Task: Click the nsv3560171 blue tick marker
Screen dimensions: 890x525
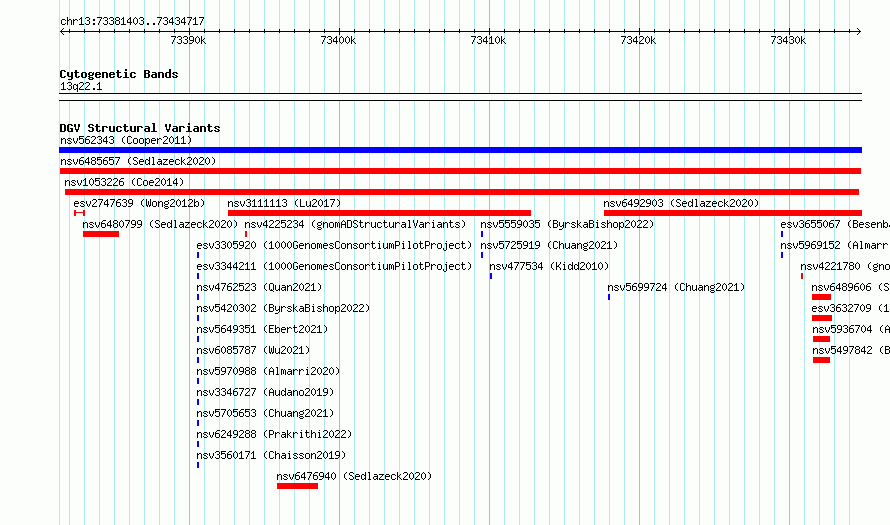Action: (198, 465)
